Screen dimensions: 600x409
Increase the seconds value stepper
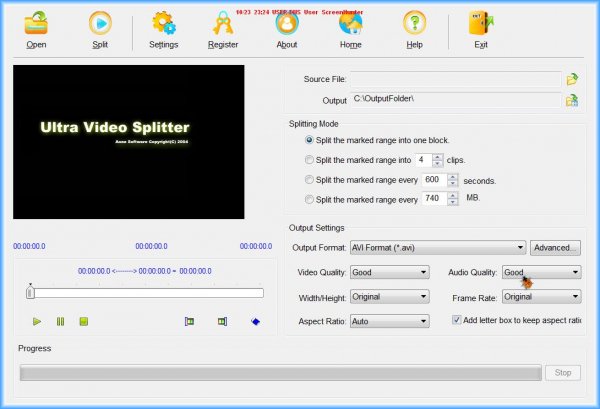pos(453,177)
